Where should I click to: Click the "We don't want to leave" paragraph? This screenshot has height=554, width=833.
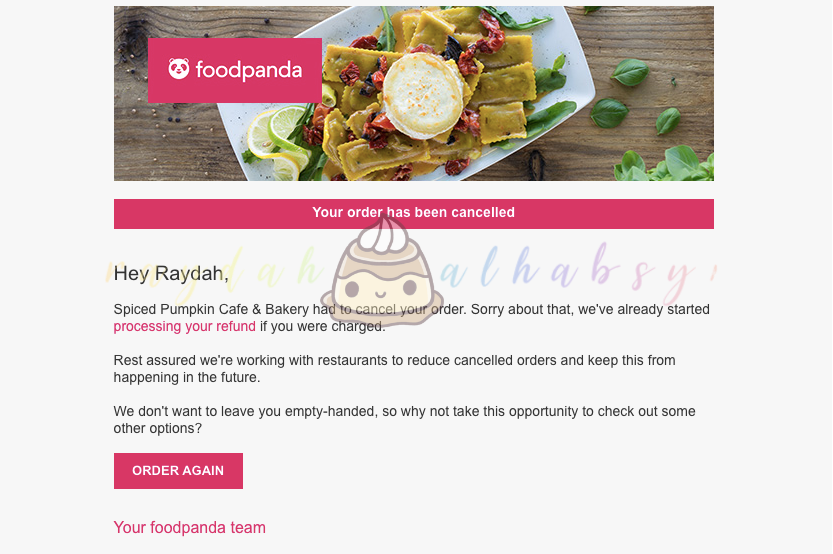404,420
